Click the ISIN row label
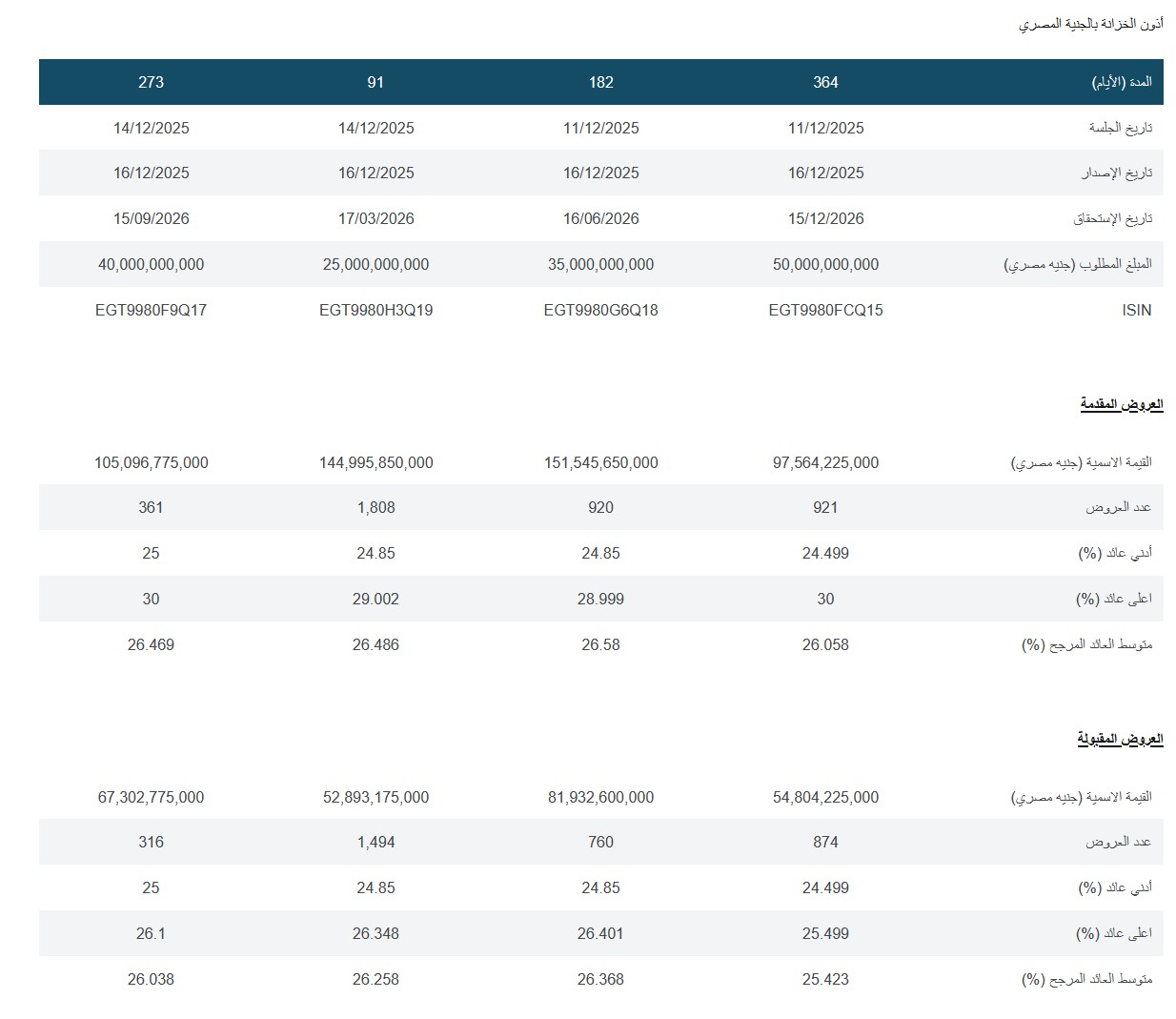This screenshot has height=1019, width=1176. click(1136, 310)
